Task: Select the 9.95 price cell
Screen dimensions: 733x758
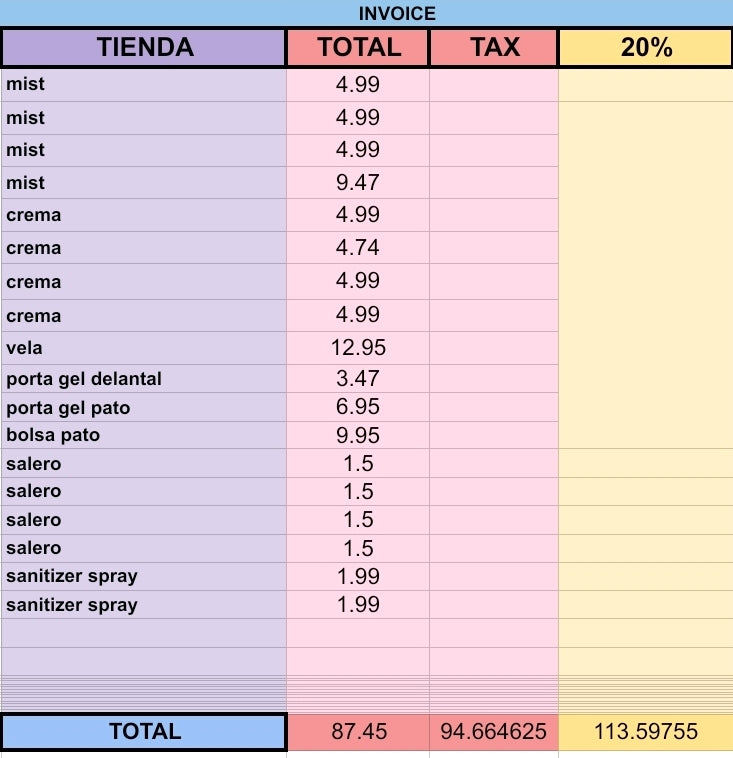Action: (358, 435)
